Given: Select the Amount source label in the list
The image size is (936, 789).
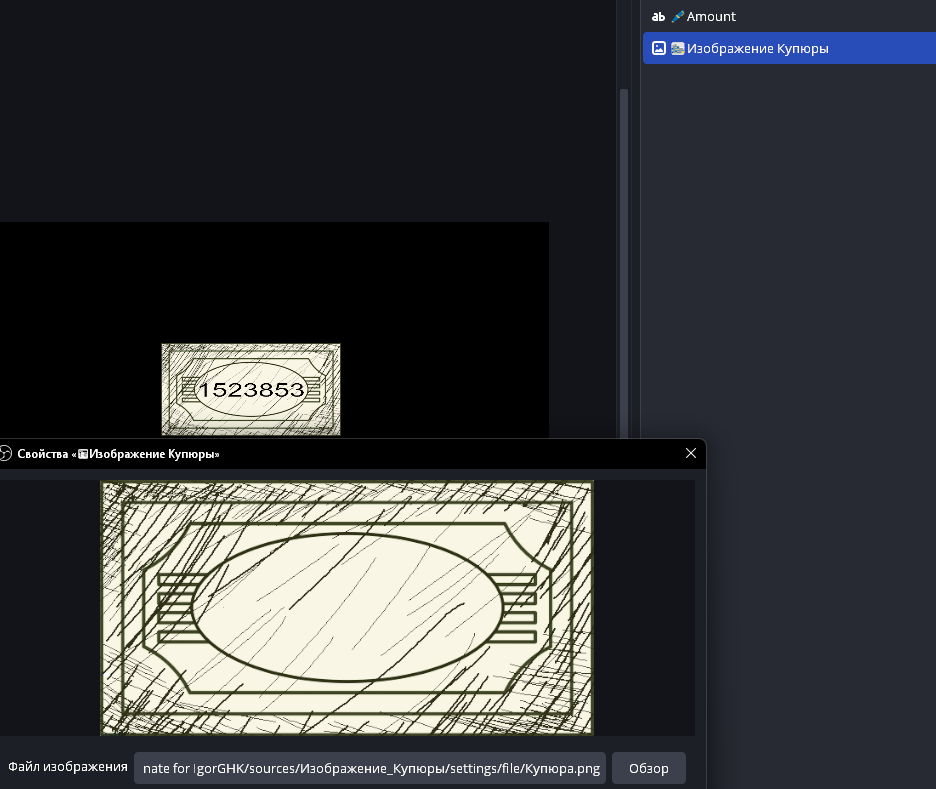Looking at the screenshot, I should pyautogui.click(x=711, y=17).
